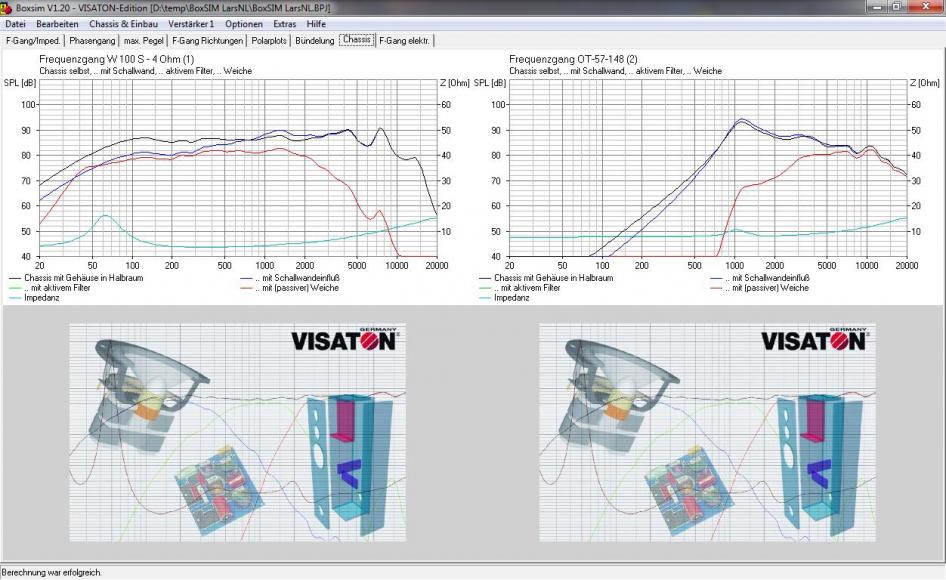Switch to the F-Gang elektr. tab
This screenshot has height=580, width=946.
(x=404, y=40)
